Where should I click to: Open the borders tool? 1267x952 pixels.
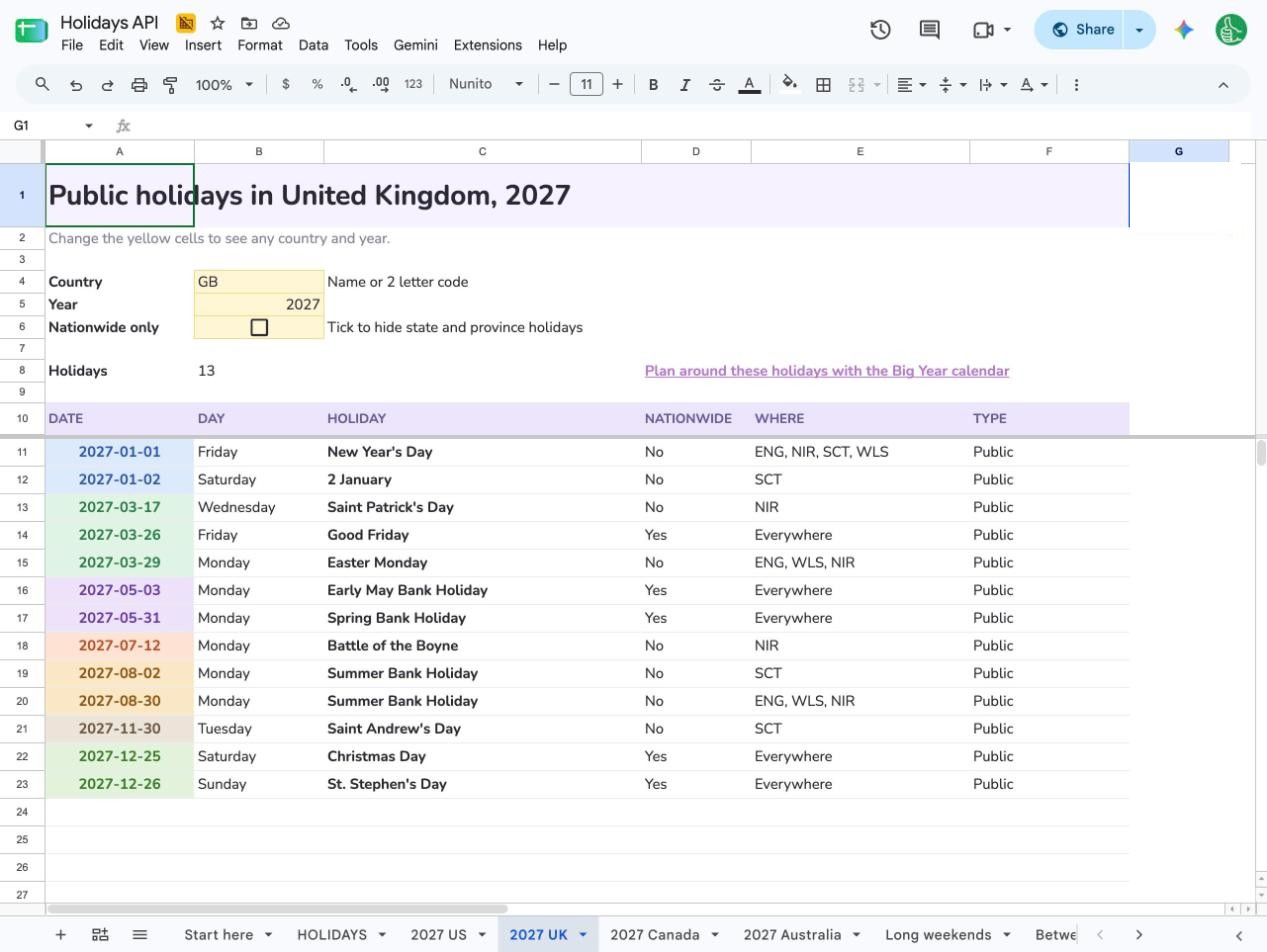(823, 85)
